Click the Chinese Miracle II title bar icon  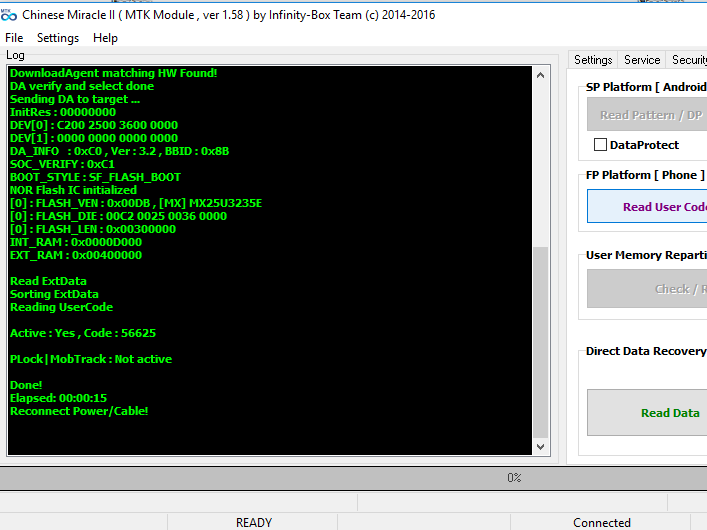(9, 15)
